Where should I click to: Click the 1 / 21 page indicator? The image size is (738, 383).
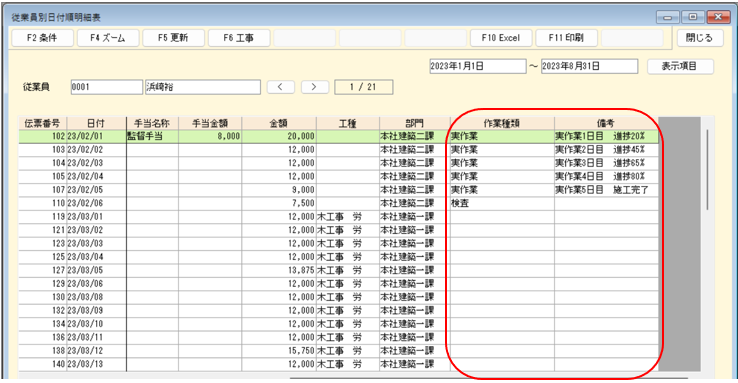pos(363,87)
